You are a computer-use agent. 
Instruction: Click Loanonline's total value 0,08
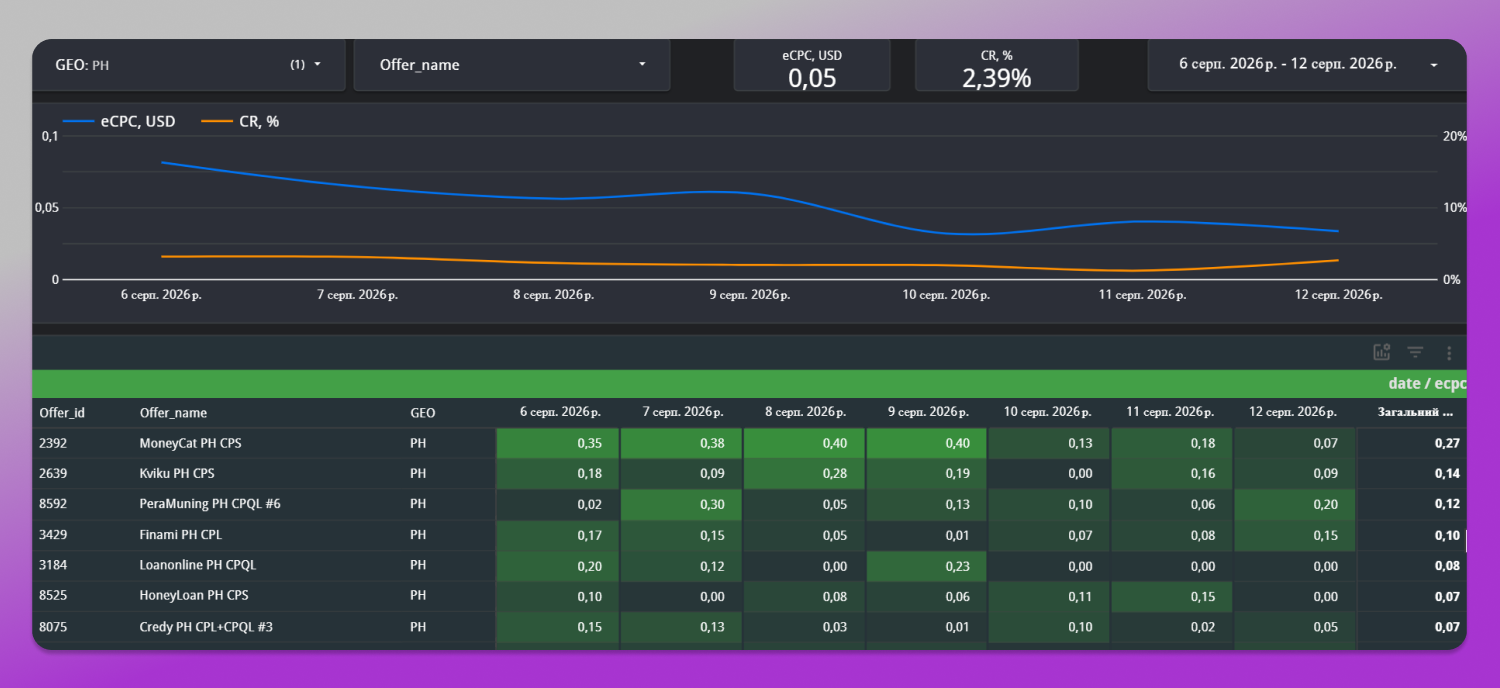(1447, 565)
